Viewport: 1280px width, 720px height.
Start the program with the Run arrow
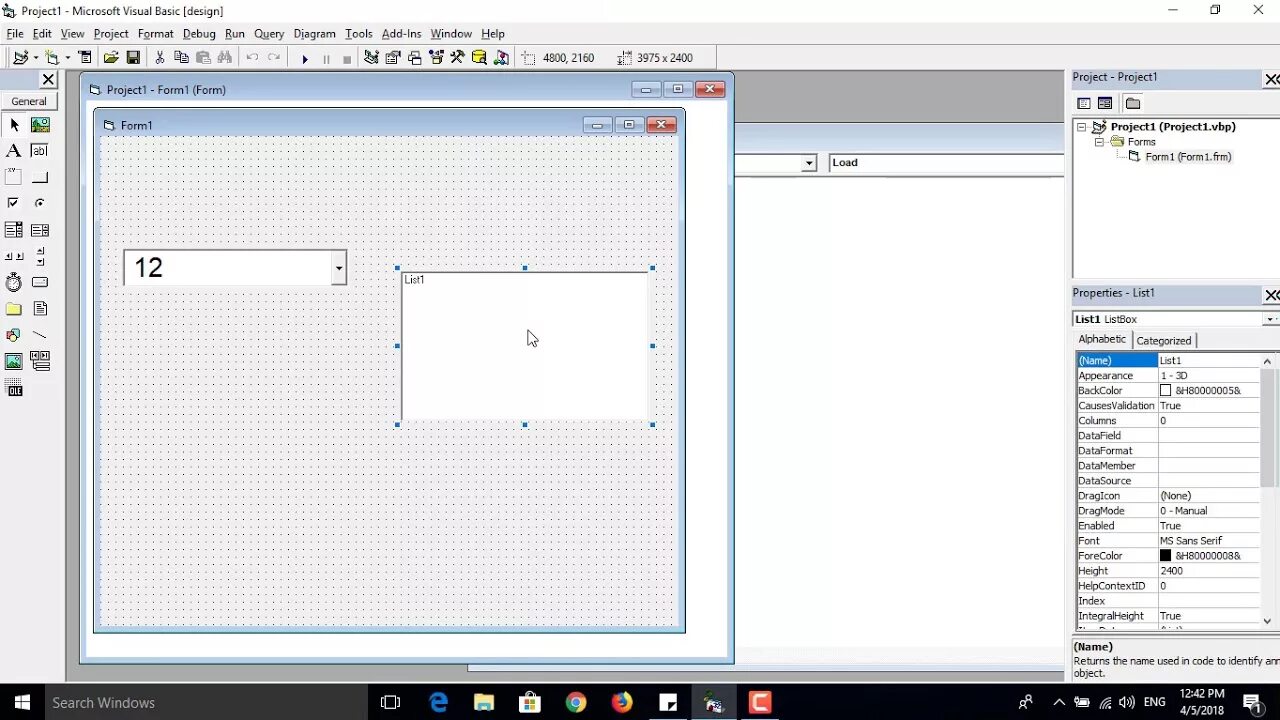(x=305, y=58)
